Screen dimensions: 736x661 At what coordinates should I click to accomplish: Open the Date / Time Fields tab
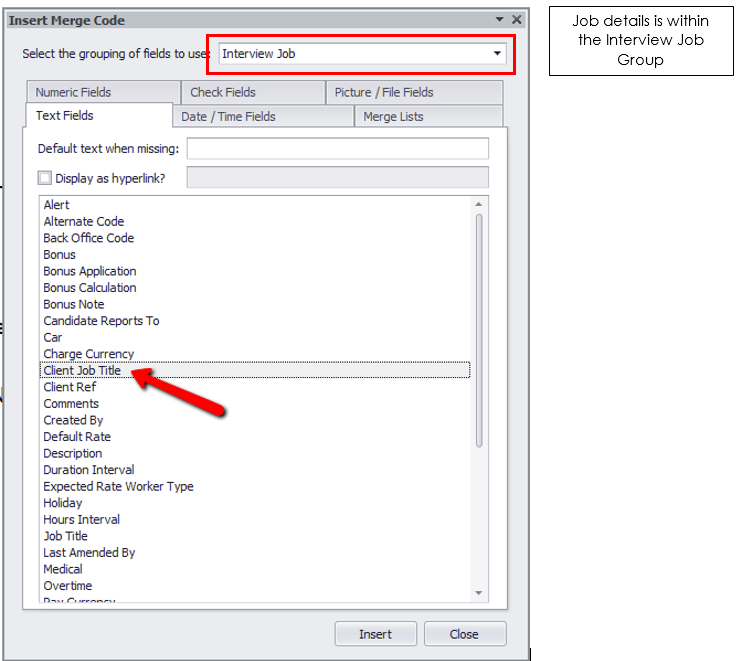pyautogui.click(x=228, y=117)
